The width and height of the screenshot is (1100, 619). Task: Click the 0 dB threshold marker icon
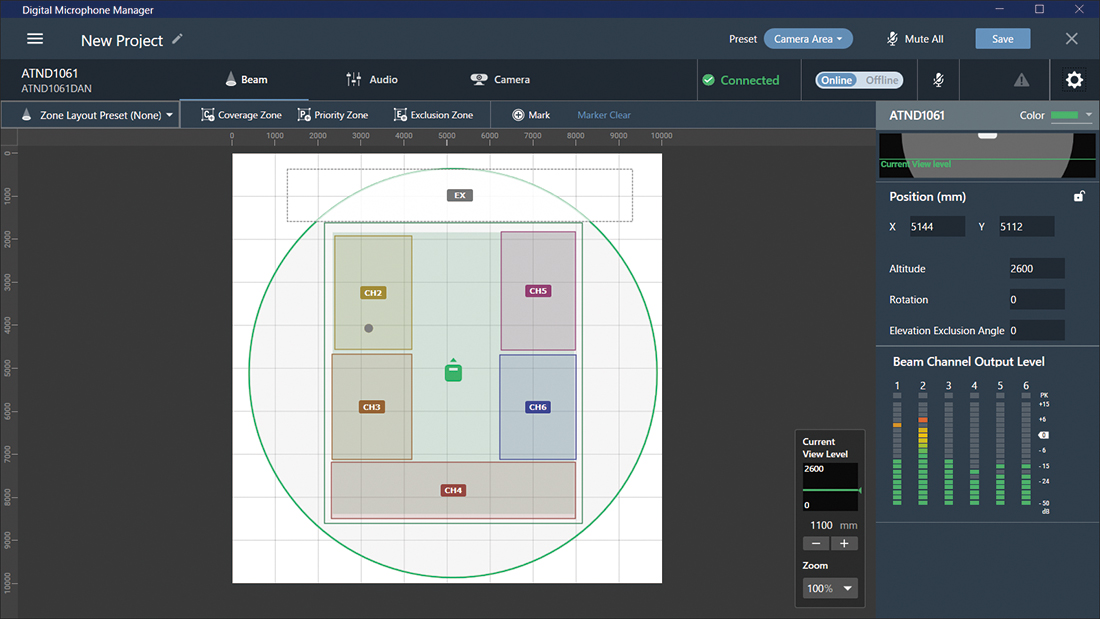pyautogui.click(x=1044, y=435)
